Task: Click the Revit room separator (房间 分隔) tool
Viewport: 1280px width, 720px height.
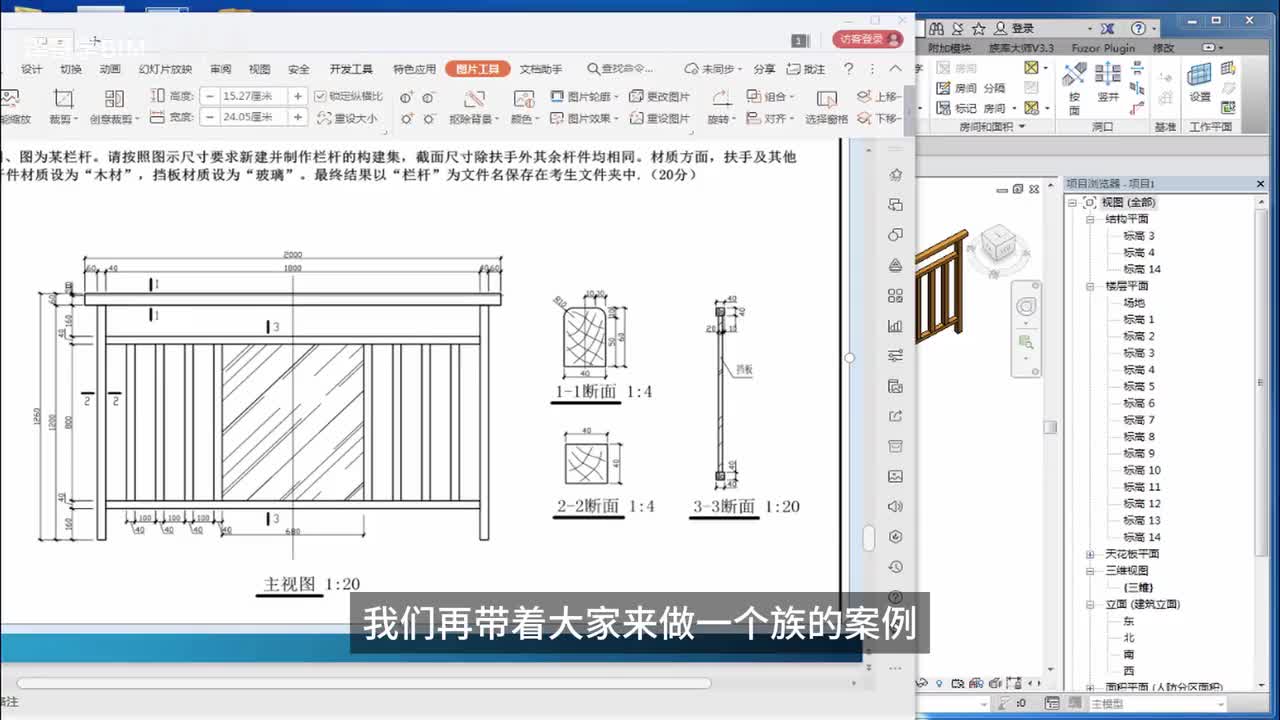Action: pos(971,88)
